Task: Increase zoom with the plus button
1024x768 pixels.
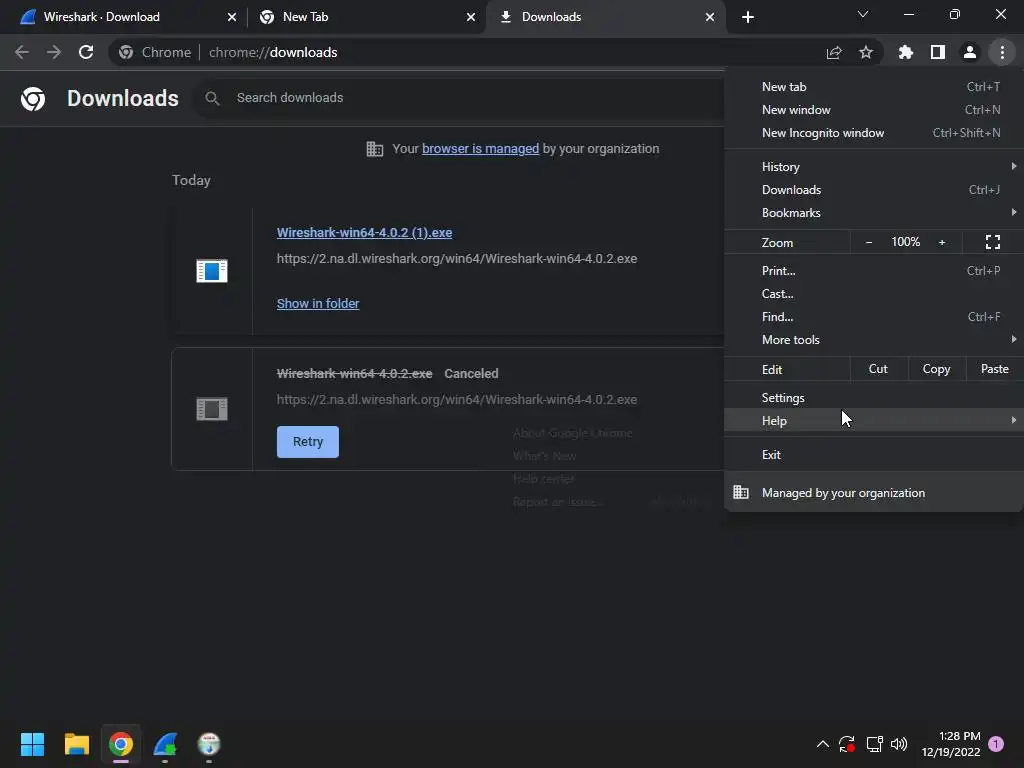Action: pyautogui.click(x=942, y=242)
